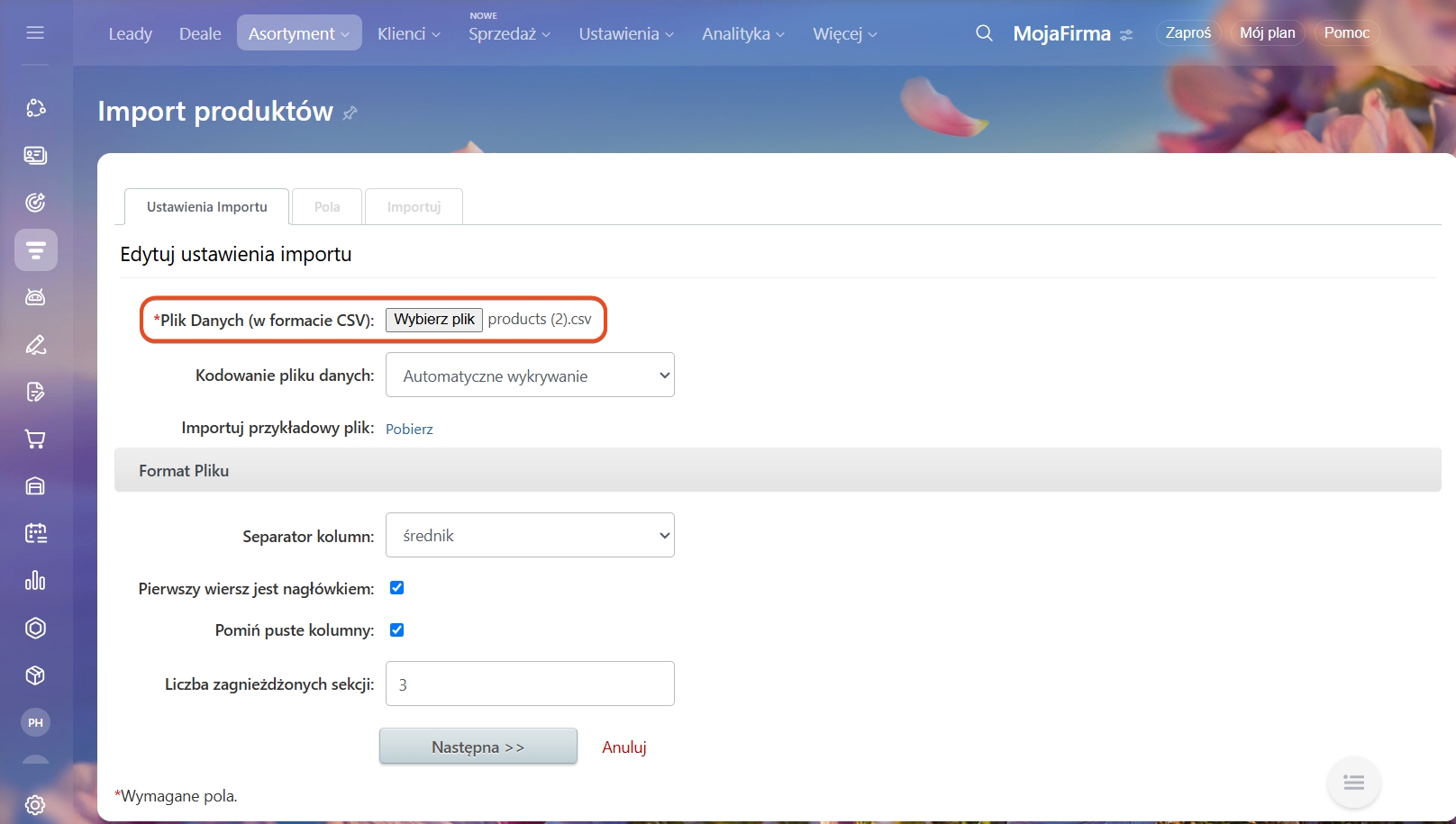Open the bar chart analytics sidebar icon
Image resolution: width=1456 pixels, height=824 pixels.
pyautogui.click(x=35, y=581)
